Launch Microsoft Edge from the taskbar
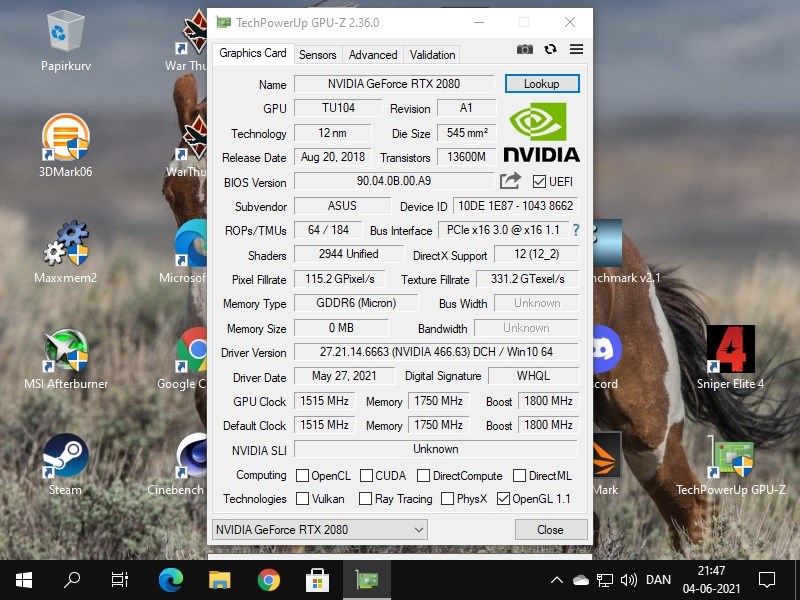800x600 pixels. click(x=171, y=580)
